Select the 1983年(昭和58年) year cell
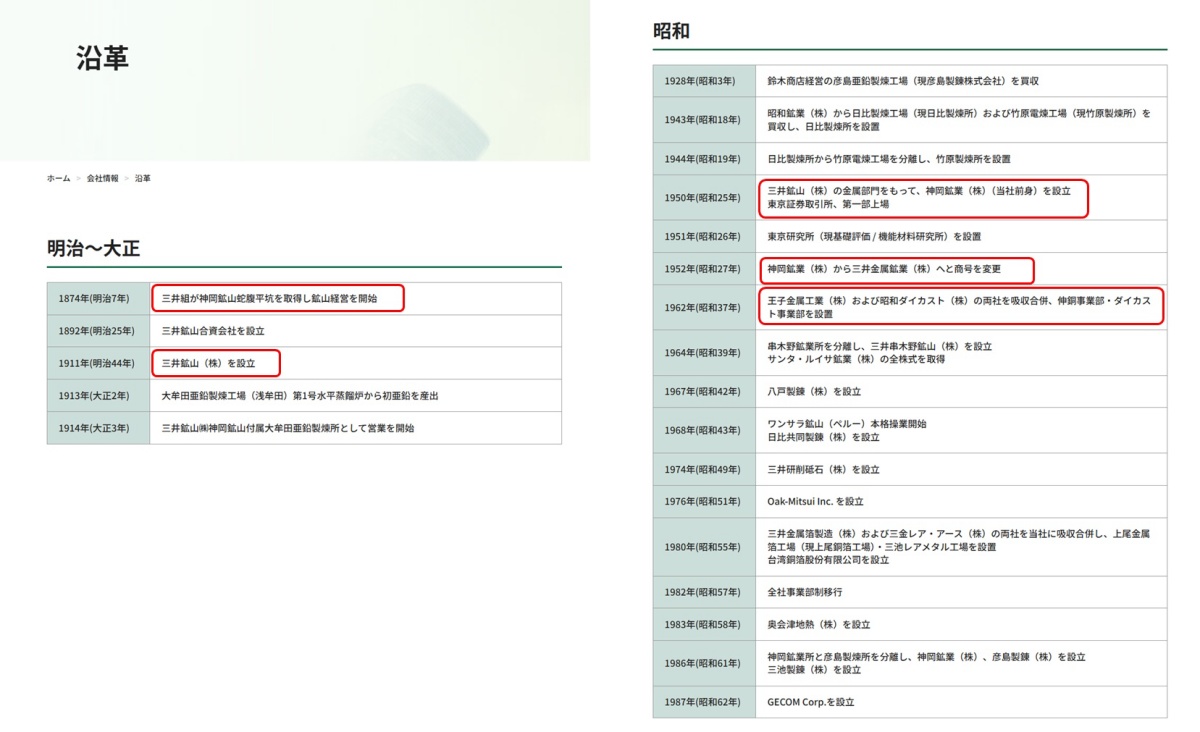This screenshot has height=732, width=1200. [x=704, y=625]
